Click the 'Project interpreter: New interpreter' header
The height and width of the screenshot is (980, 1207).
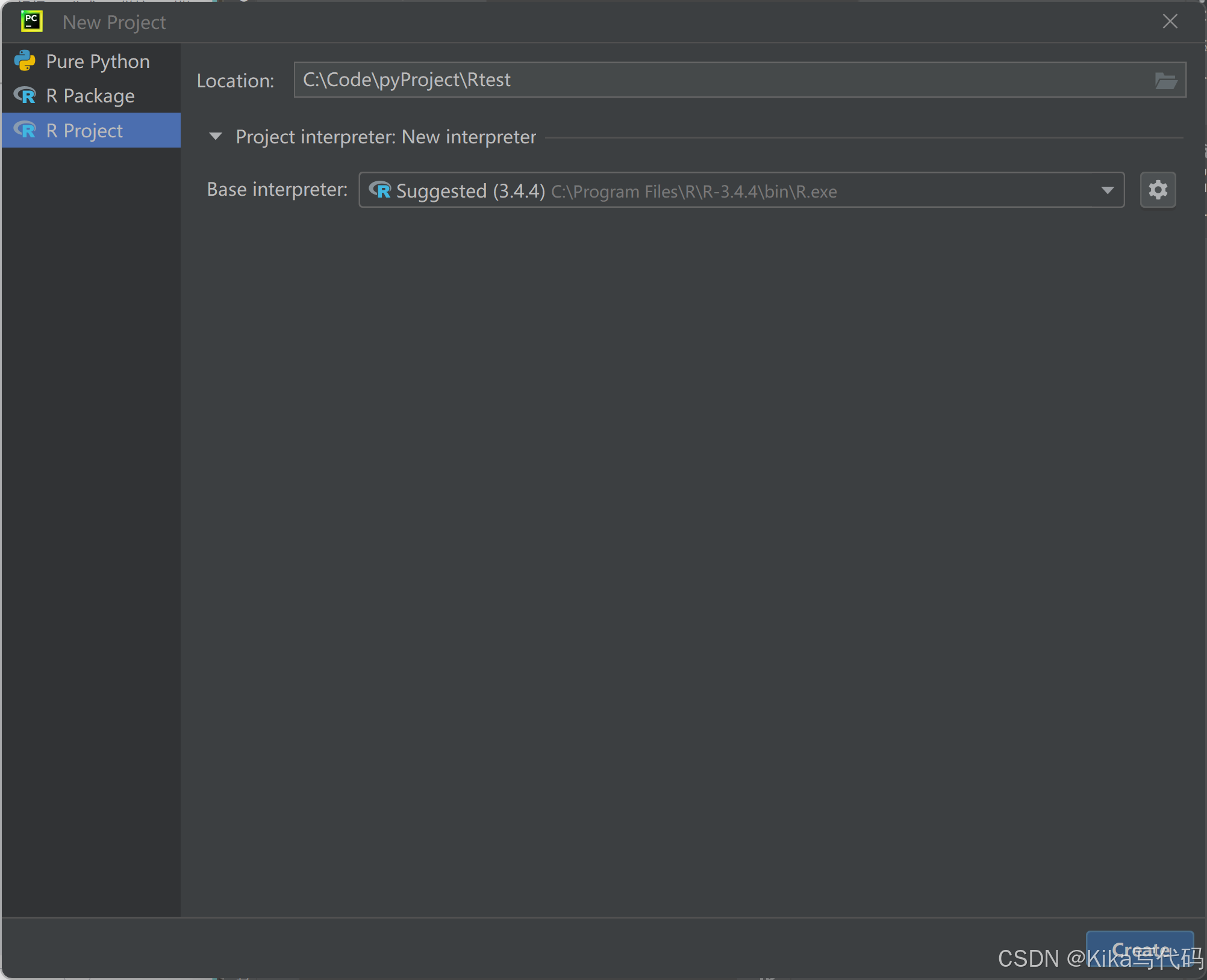pos(385,137)
